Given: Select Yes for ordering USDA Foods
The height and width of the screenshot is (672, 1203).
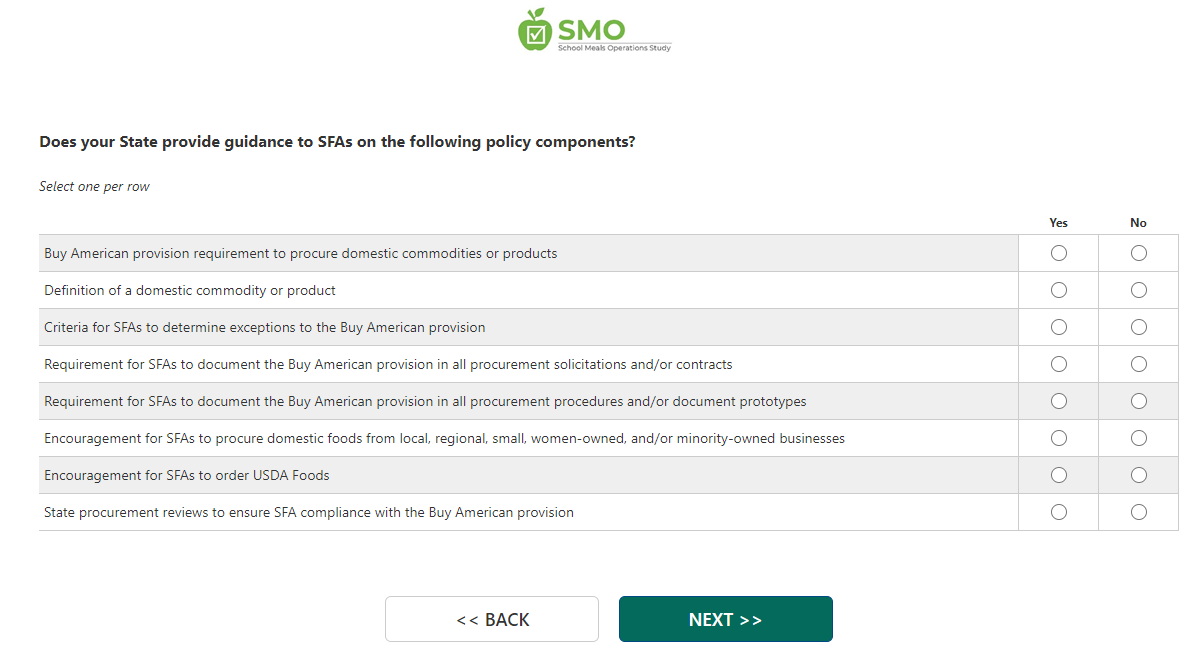Looking at the screenshot, I should click(x=1059, y=475).
